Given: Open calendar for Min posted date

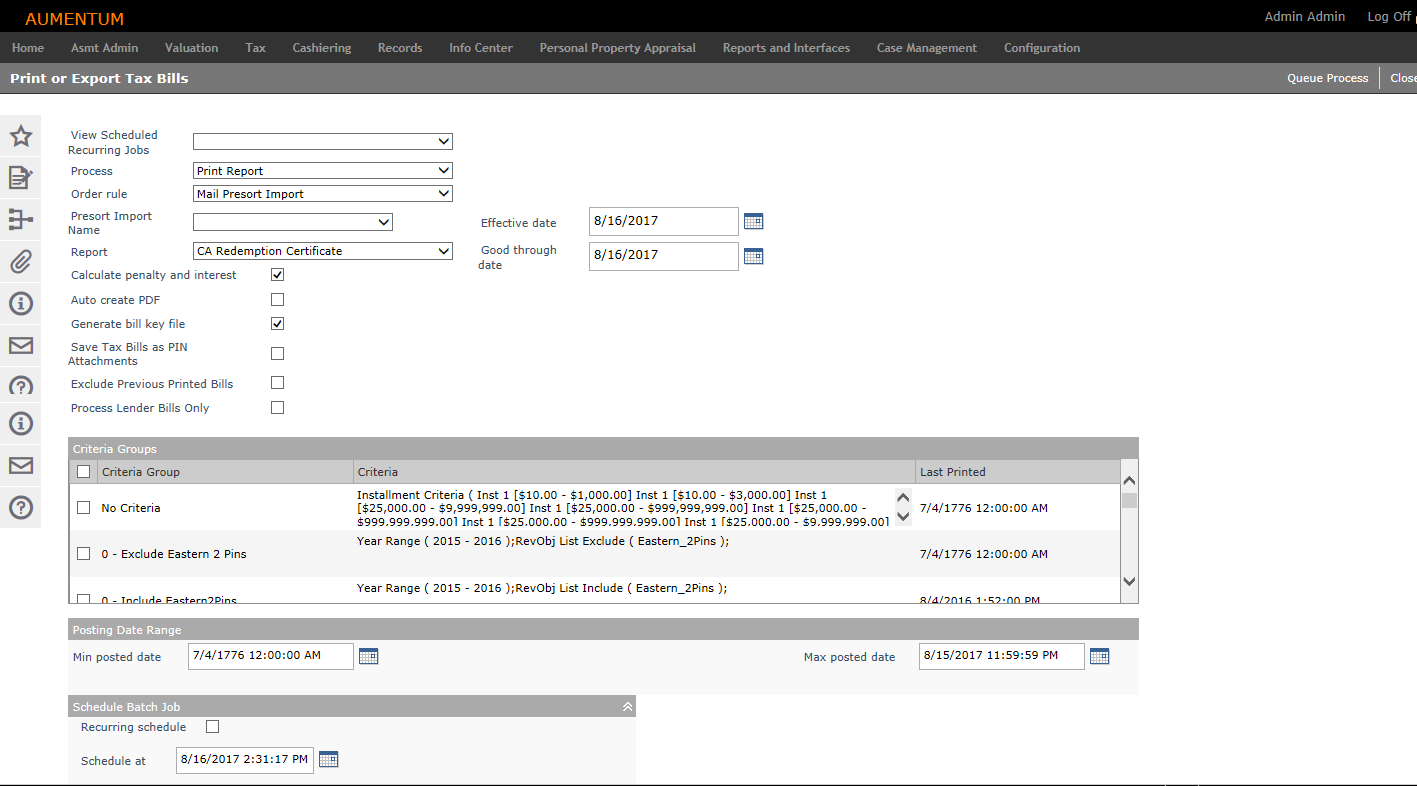Looking at the screenshot, I should click(368, 657).
